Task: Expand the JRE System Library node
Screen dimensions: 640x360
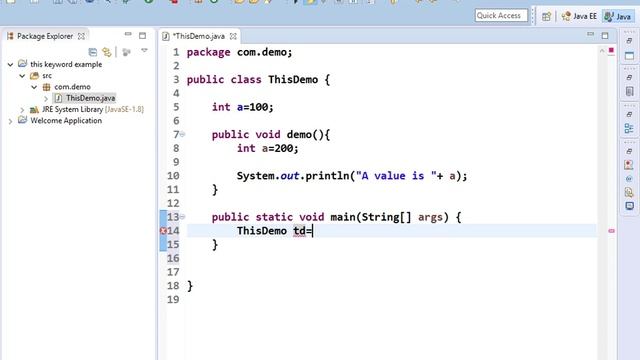Action: 22,110
